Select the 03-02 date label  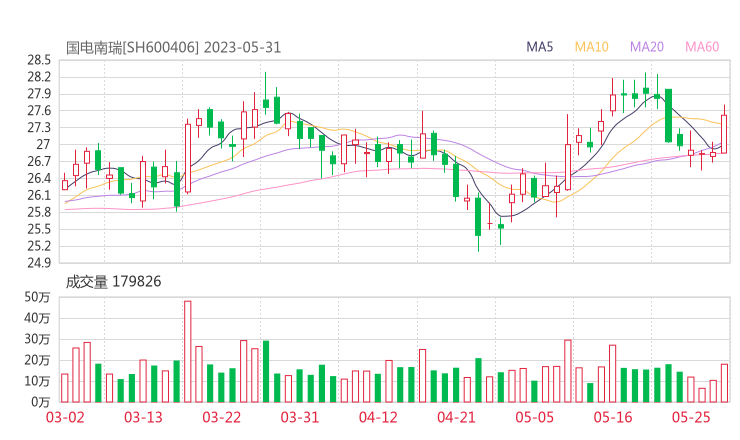click(65, 417)
